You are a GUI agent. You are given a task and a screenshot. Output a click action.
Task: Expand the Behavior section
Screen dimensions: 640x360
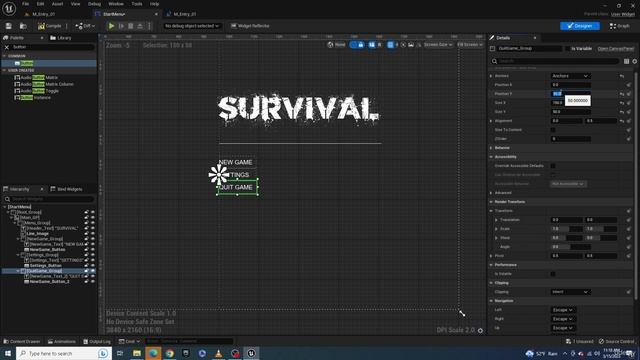[x=491, y=148]
